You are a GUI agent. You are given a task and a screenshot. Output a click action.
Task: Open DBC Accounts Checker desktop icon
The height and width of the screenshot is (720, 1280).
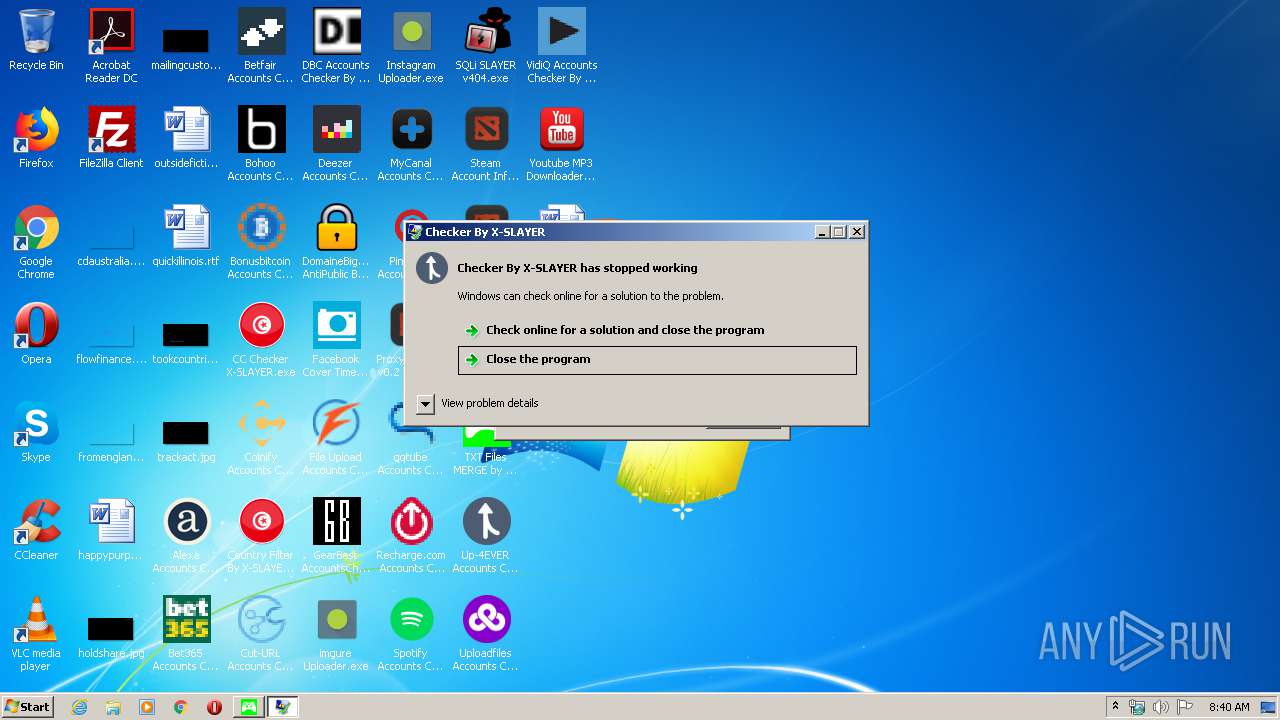click(336, 46)
